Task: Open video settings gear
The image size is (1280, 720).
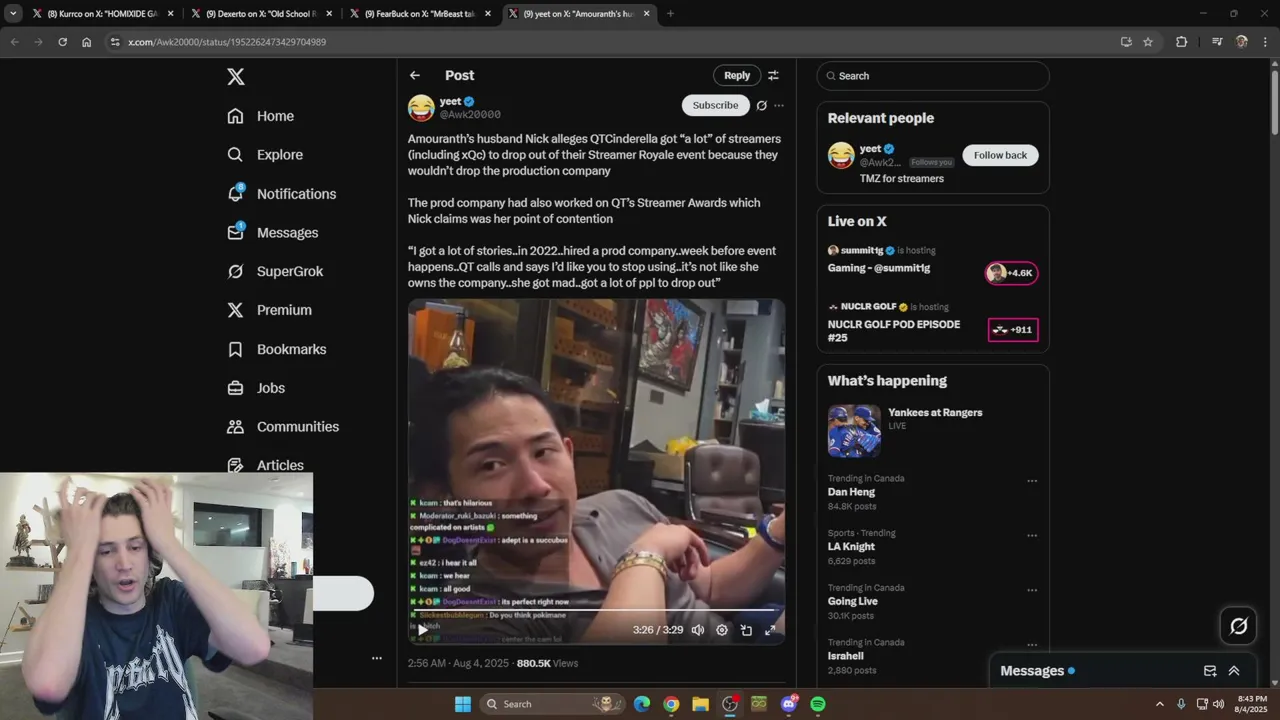Action: tap(722, 630)
